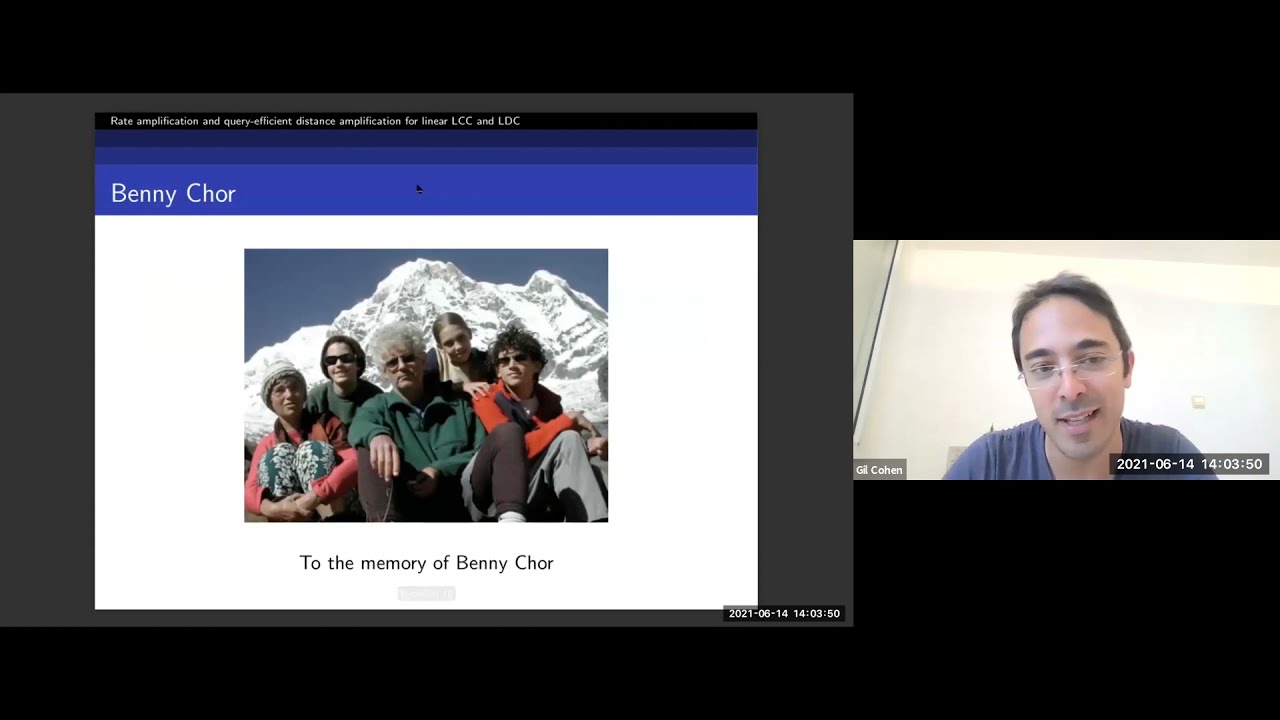1280x720 pixels.
Task: Click the timestamp below the shared slide
Action: [x=784, y=614]
